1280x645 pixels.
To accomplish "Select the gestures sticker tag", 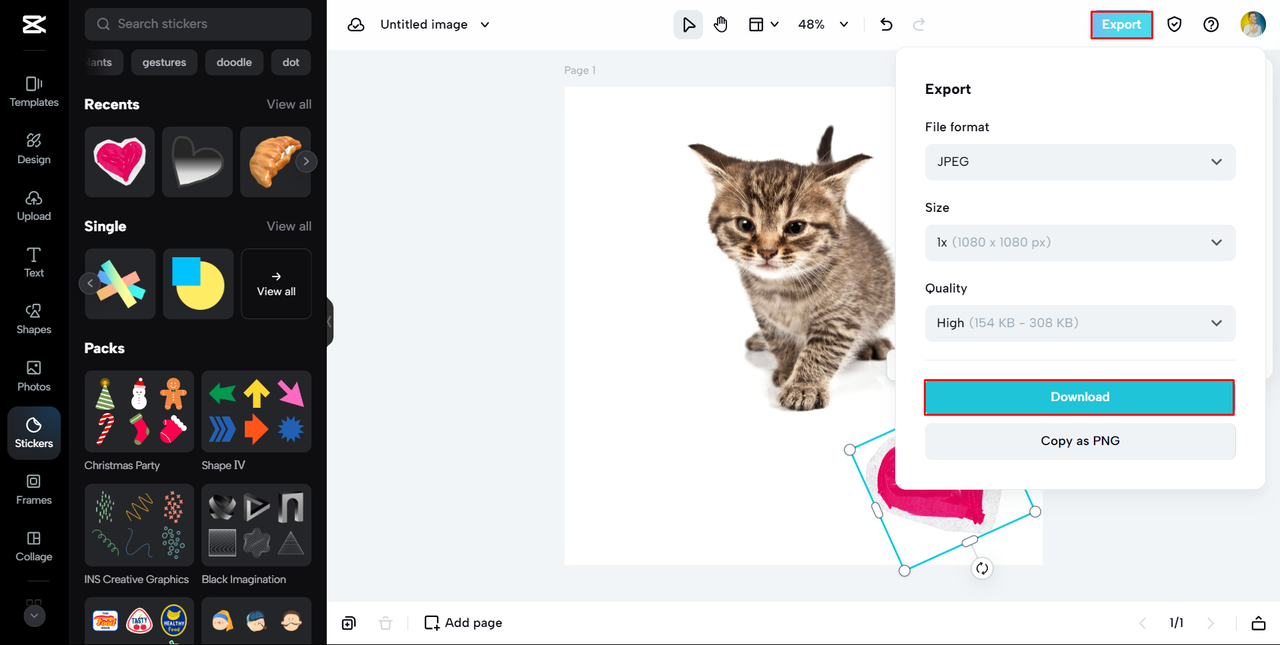I will click(164, 62).
